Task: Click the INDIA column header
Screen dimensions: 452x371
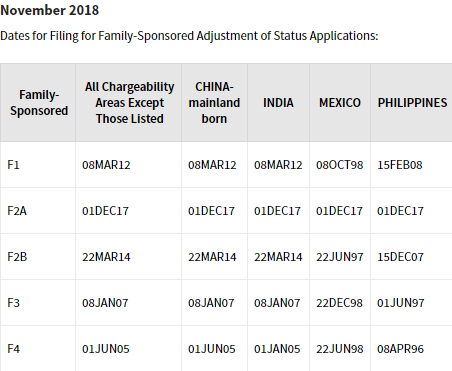Action: (278, 103)
